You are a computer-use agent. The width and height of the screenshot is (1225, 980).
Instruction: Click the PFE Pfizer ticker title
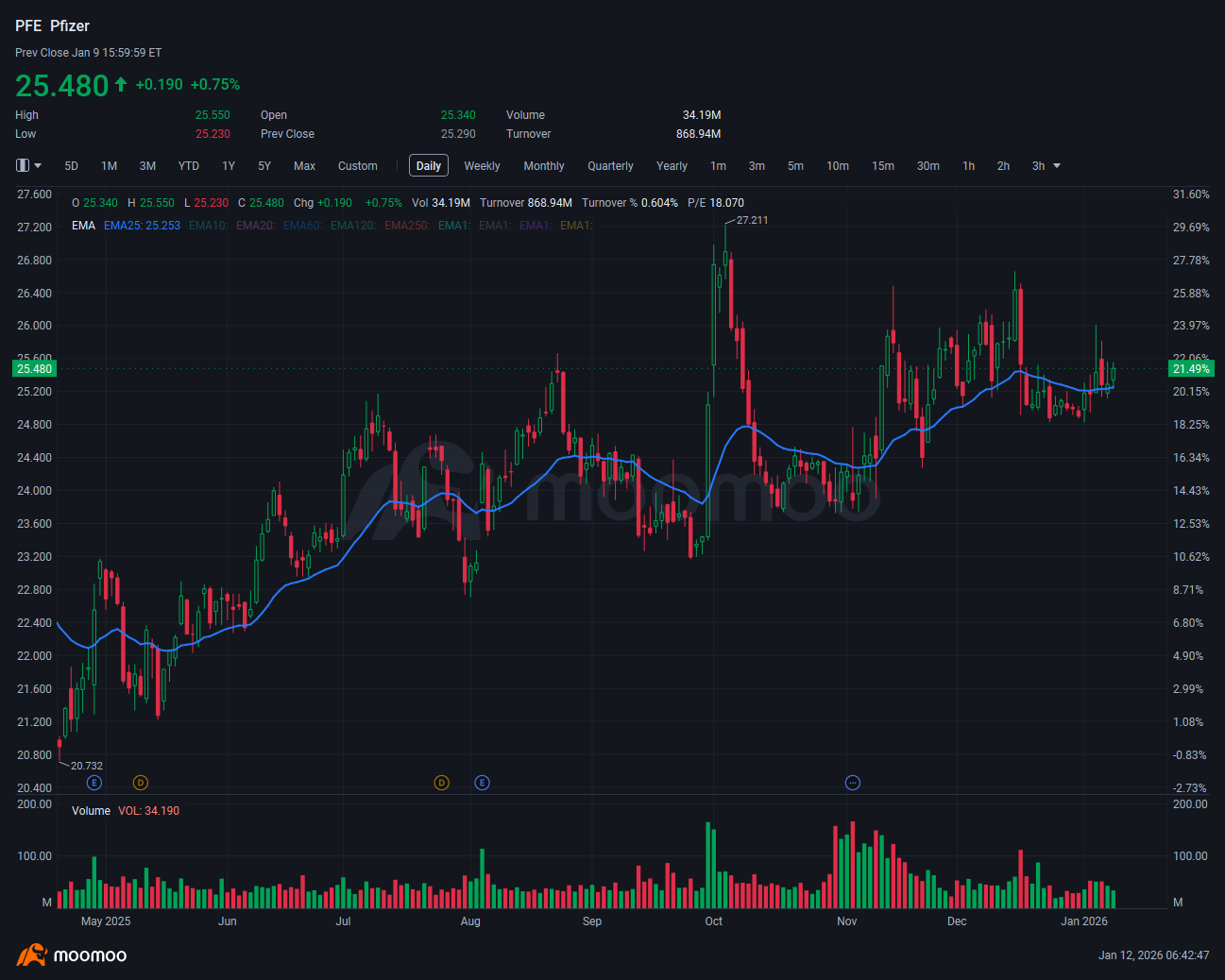(x=53, y=25)
